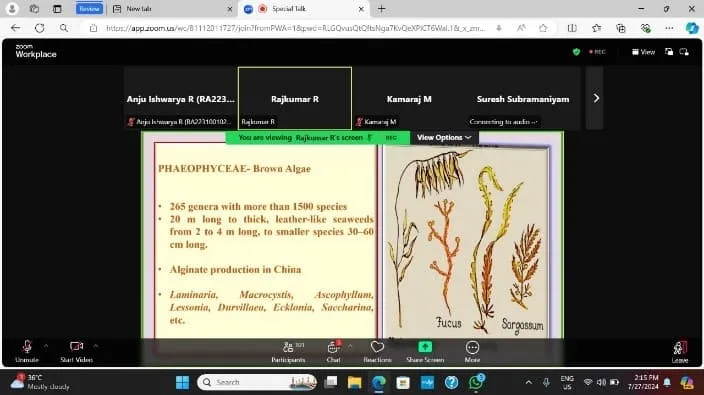Show hidden system tray icons

click(528, 382)
